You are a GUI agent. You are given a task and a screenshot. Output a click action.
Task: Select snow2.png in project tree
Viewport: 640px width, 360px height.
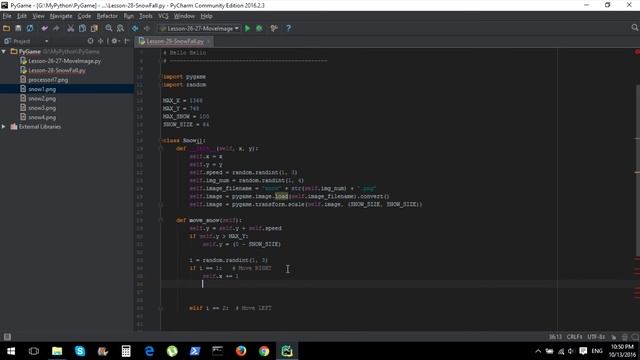point(42,98)
